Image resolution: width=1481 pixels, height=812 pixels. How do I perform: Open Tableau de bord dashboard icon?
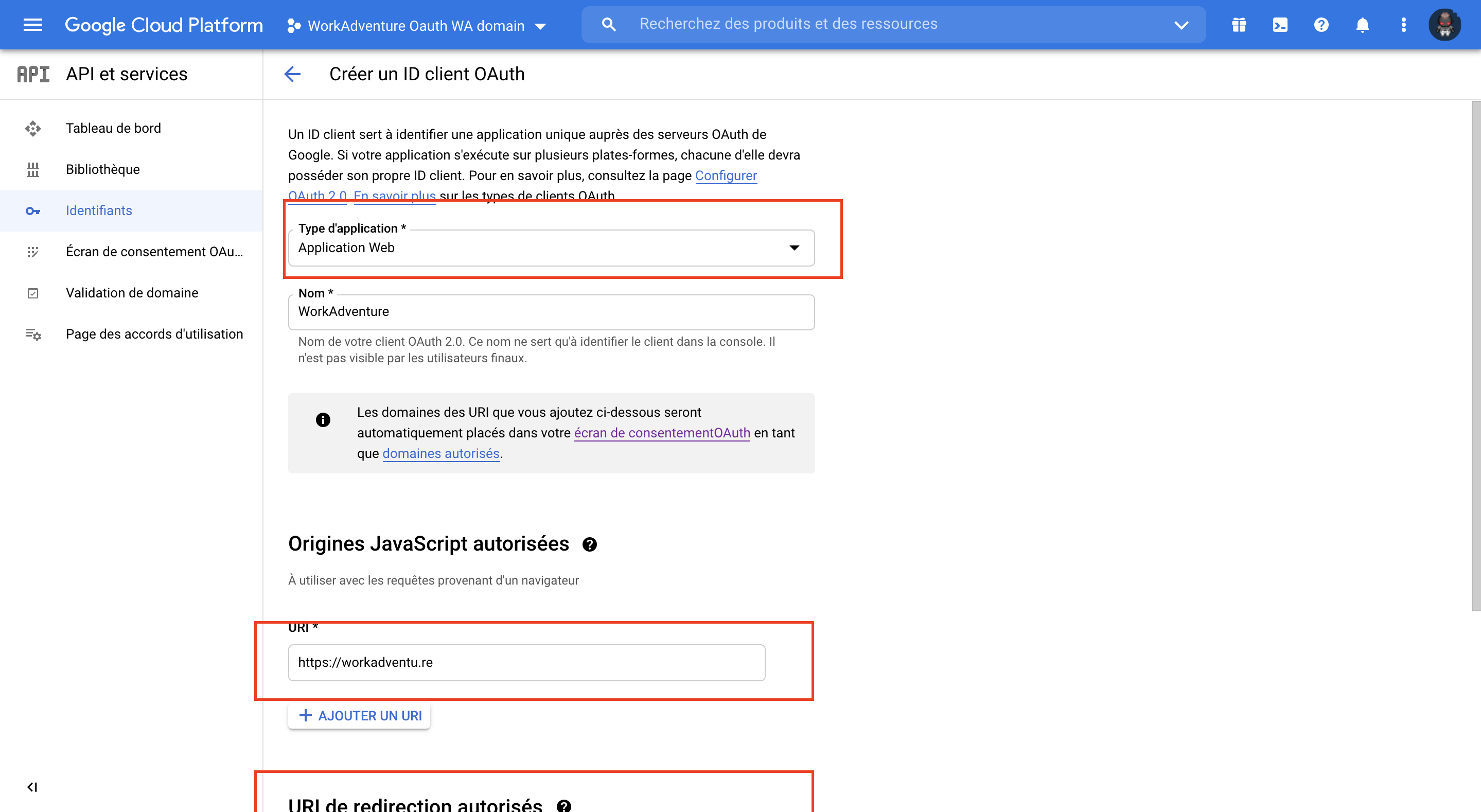click(x=33, y=128)
